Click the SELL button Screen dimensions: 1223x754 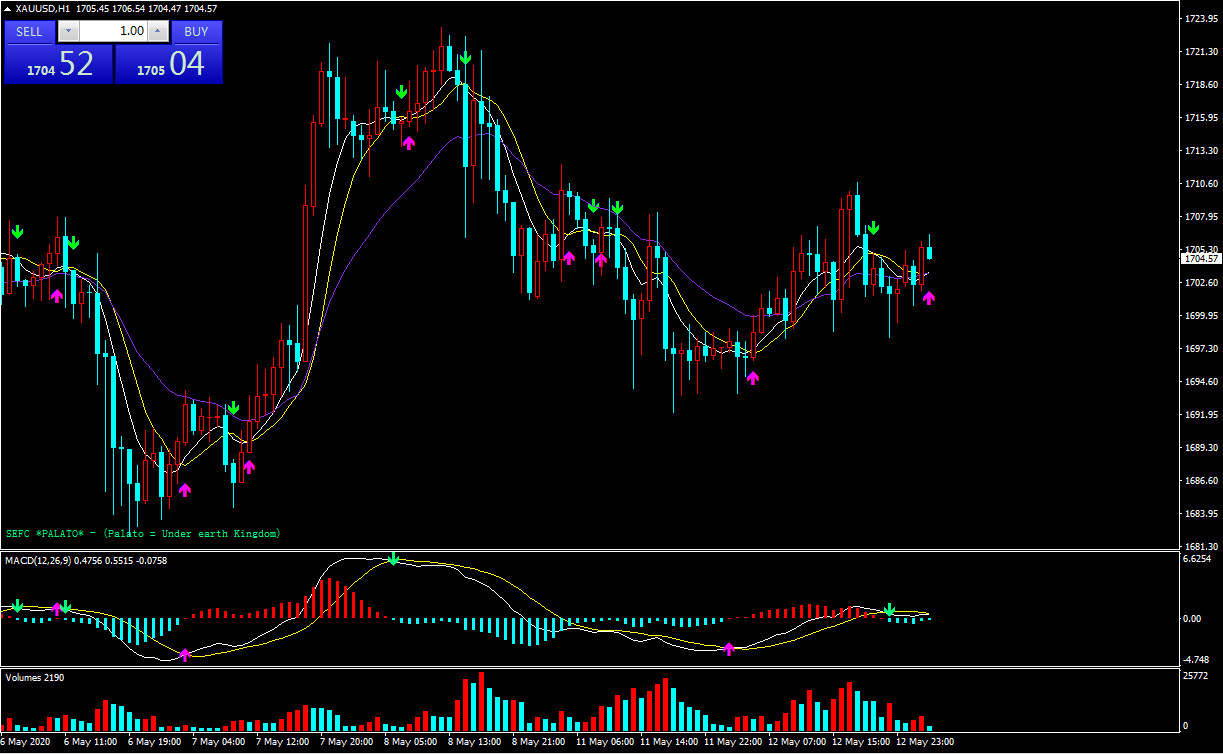[x=29, y=31]
